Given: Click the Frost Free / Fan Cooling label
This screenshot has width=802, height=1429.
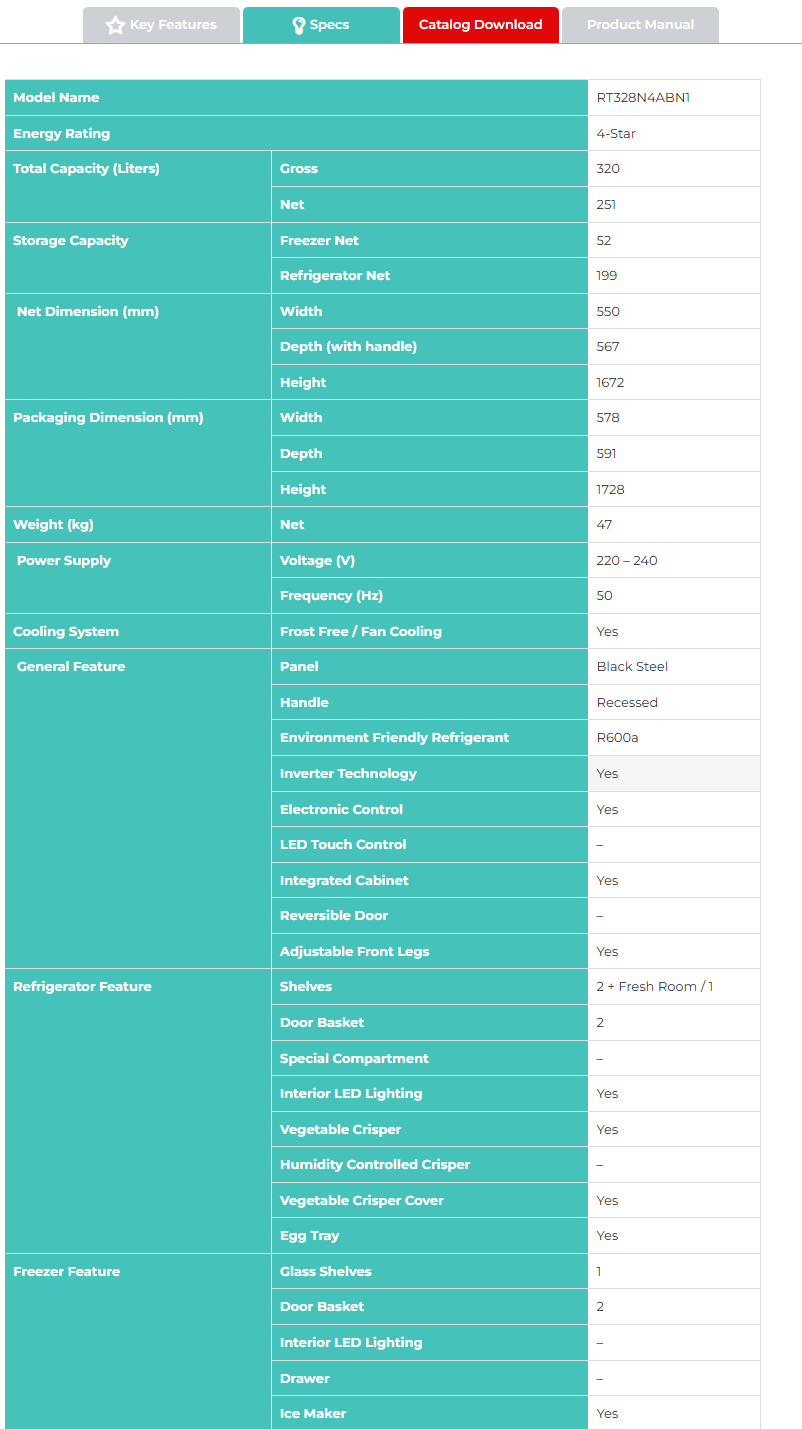Looking at the screenshot, I should coord(361,632).
